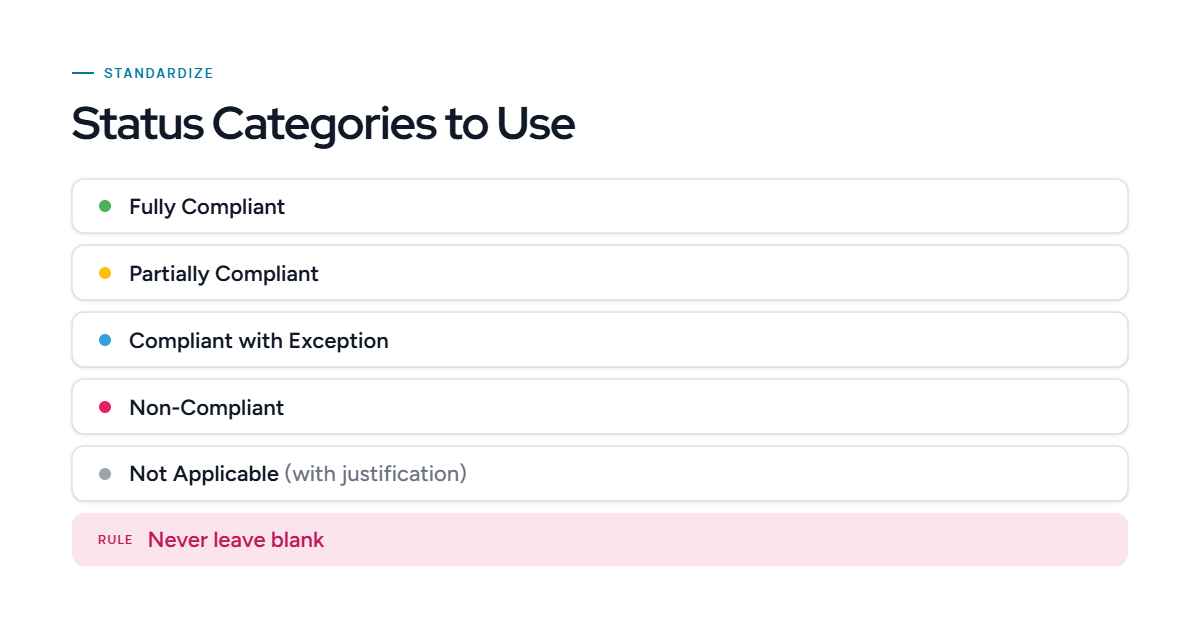Click the small RULE tag
This screenshot has width=1200, height=630.
115,540
